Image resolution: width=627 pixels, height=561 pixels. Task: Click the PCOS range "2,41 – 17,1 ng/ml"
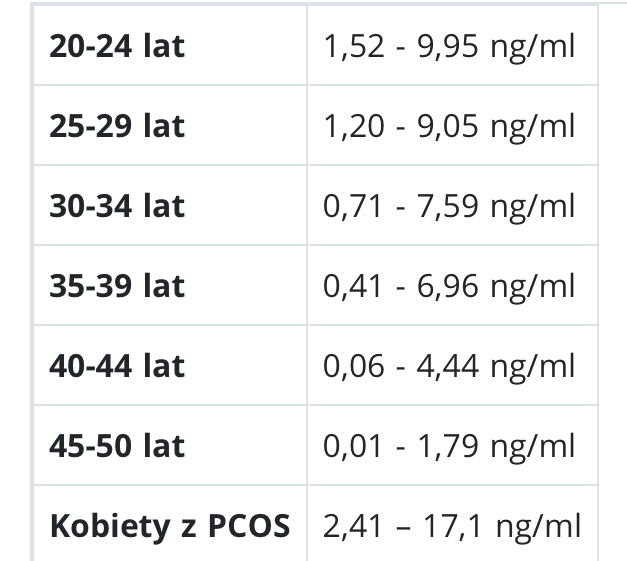(x=451, y=525)
